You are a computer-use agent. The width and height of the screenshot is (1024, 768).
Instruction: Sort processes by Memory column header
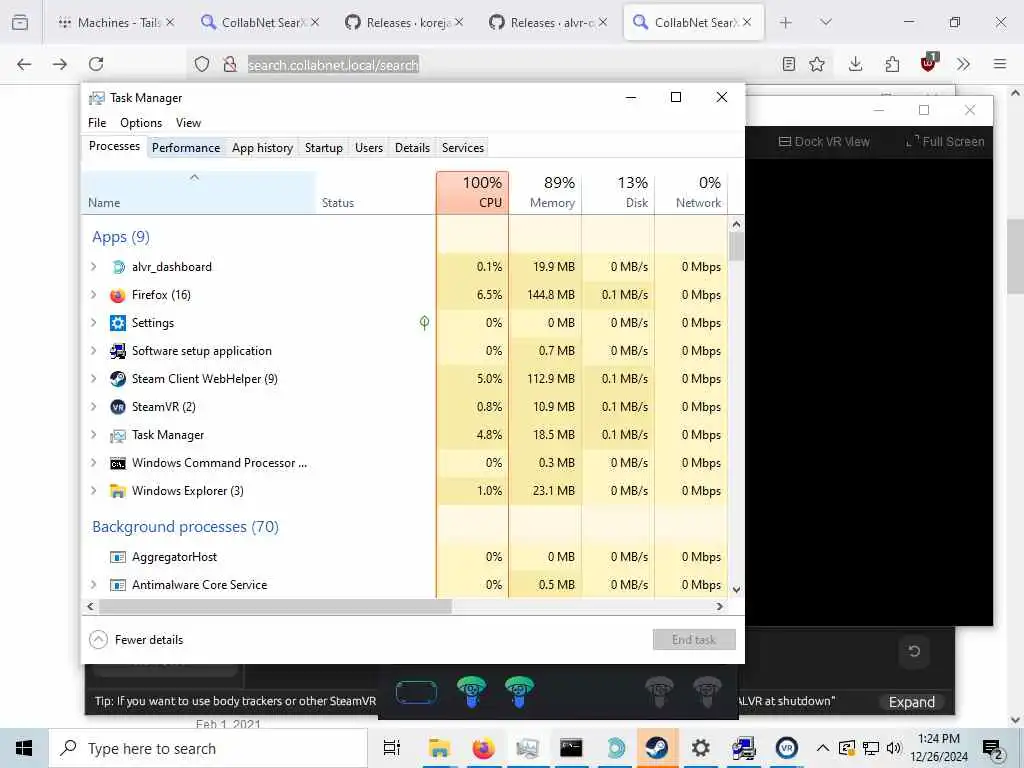coord(545,193)
